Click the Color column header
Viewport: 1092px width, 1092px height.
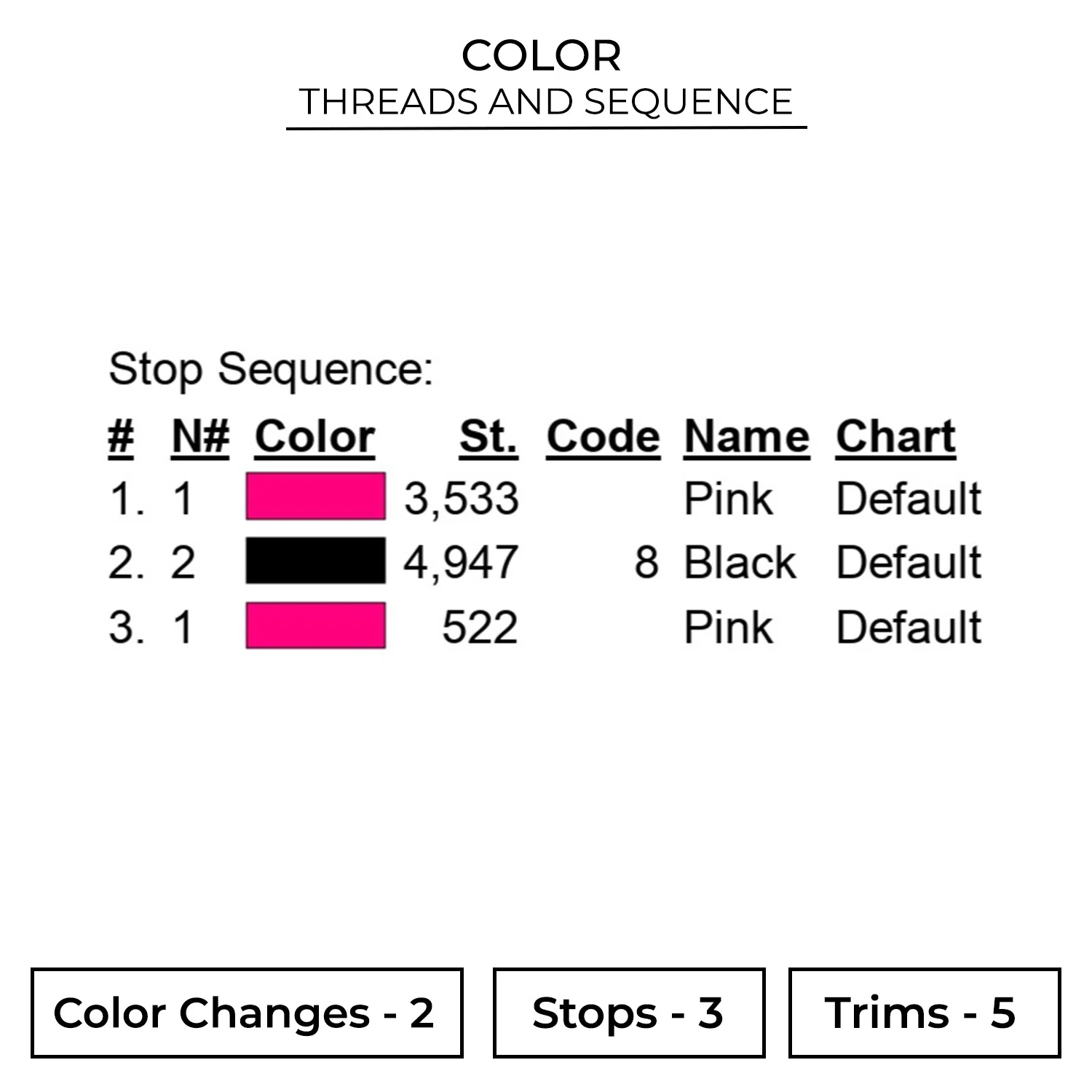pos(314,437)
